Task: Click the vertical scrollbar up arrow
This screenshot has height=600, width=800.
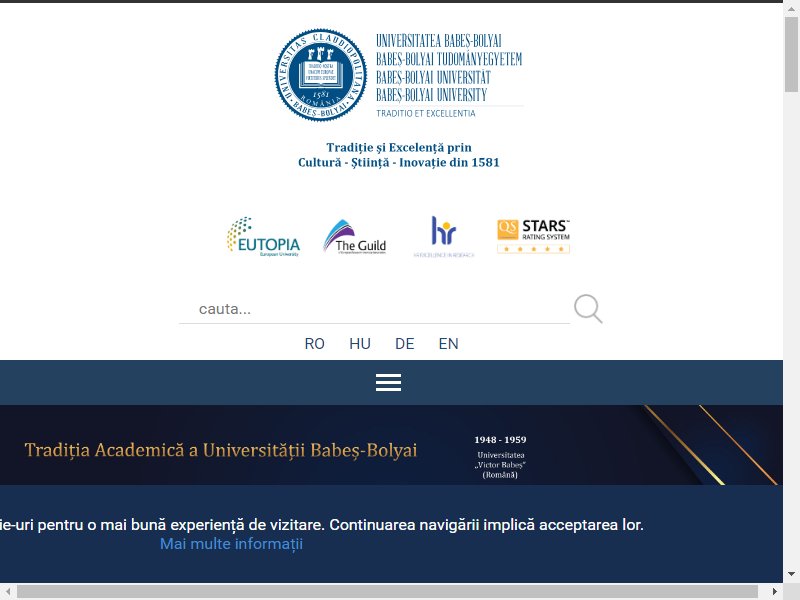Action: 791,8
